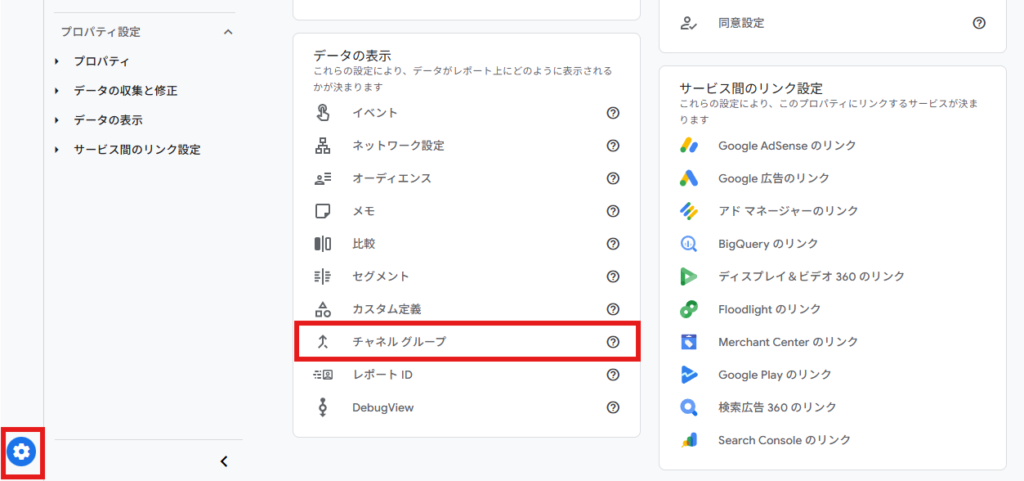Collapse the プロパティ設定 section

pyautogui.click(x=228, y=31)
